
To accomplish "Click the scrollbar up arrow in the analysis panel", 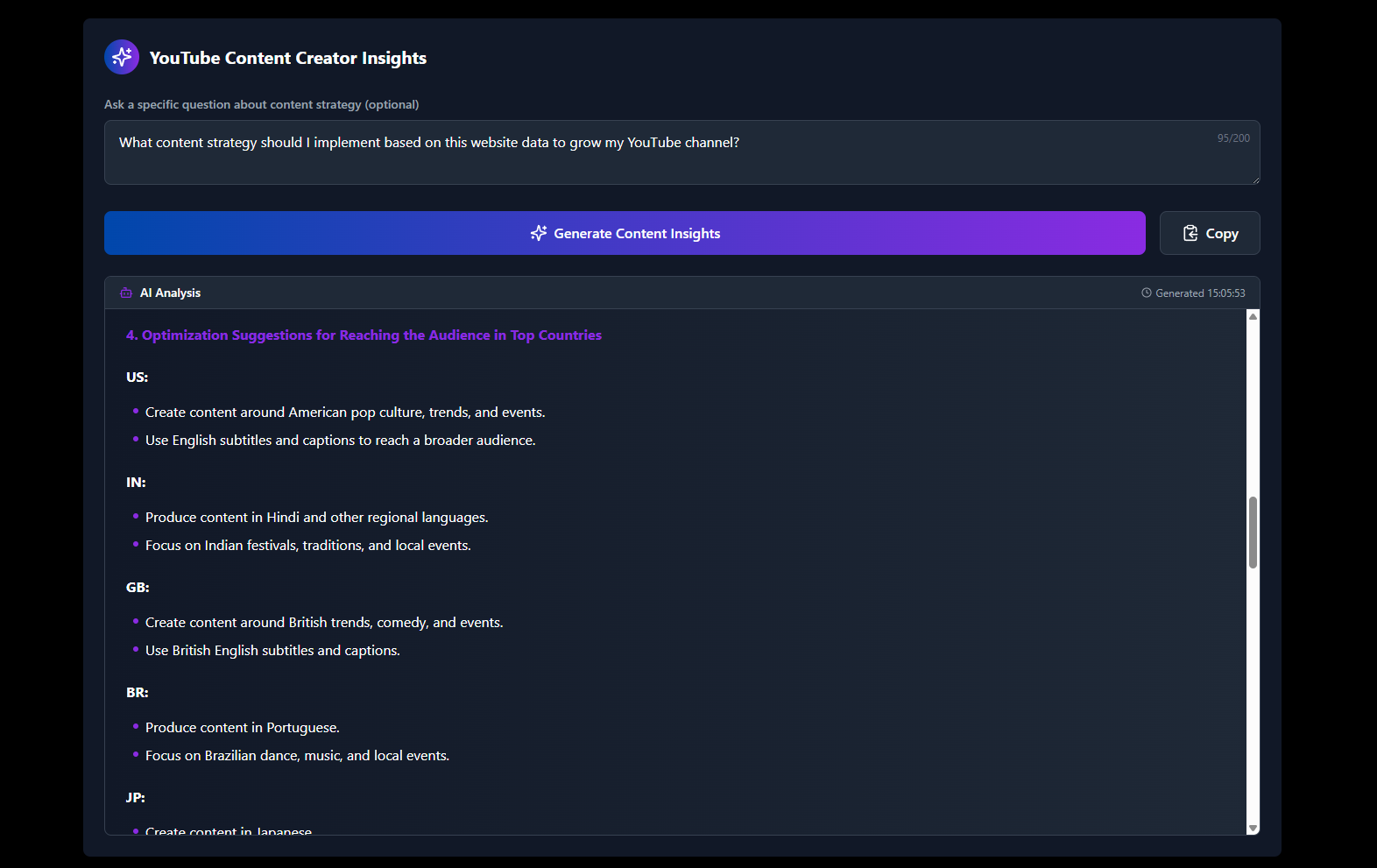I will (1253, 316).
